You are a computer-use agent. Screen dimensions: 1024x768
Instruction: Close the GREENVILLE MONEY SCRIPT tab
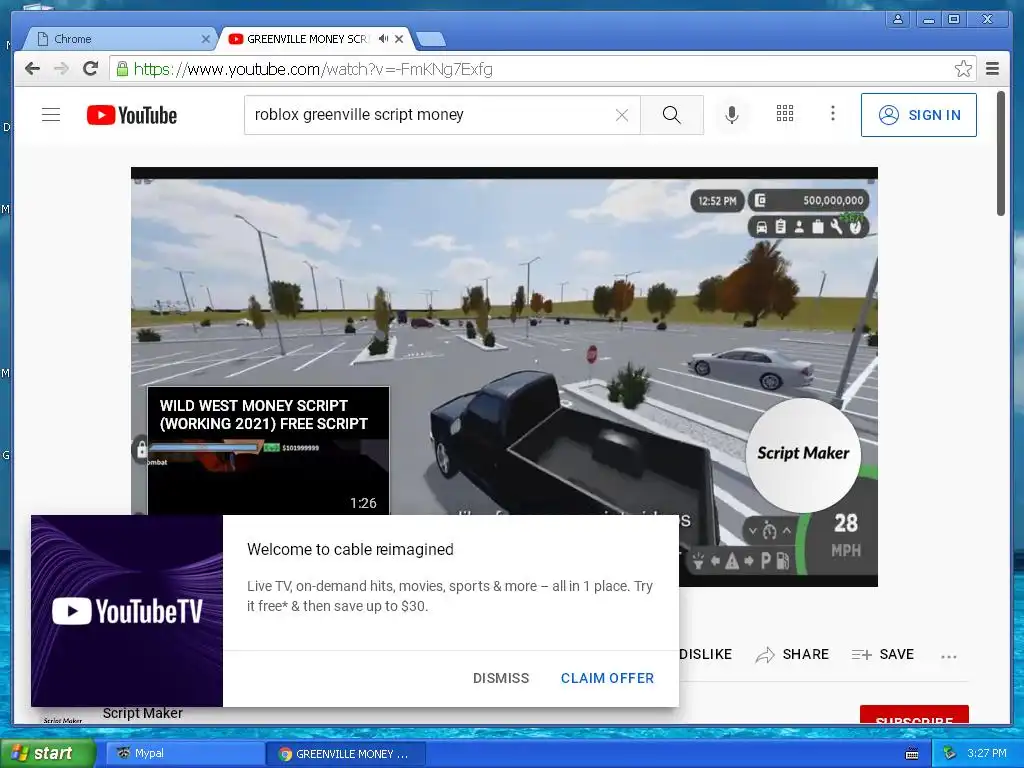tap(399, 39)
